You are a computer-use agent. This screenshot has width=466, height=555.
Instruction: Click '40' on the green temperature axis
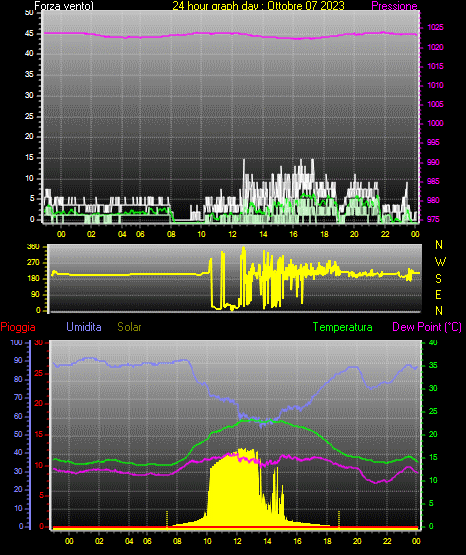pyautogui.click(x=433, y=342)
